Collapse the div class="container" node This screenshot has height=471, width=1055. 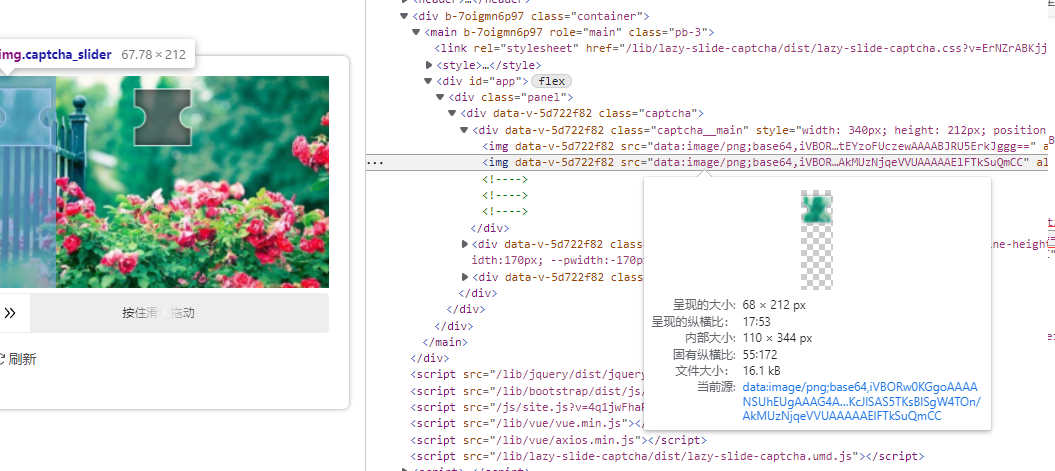point(404,16)
